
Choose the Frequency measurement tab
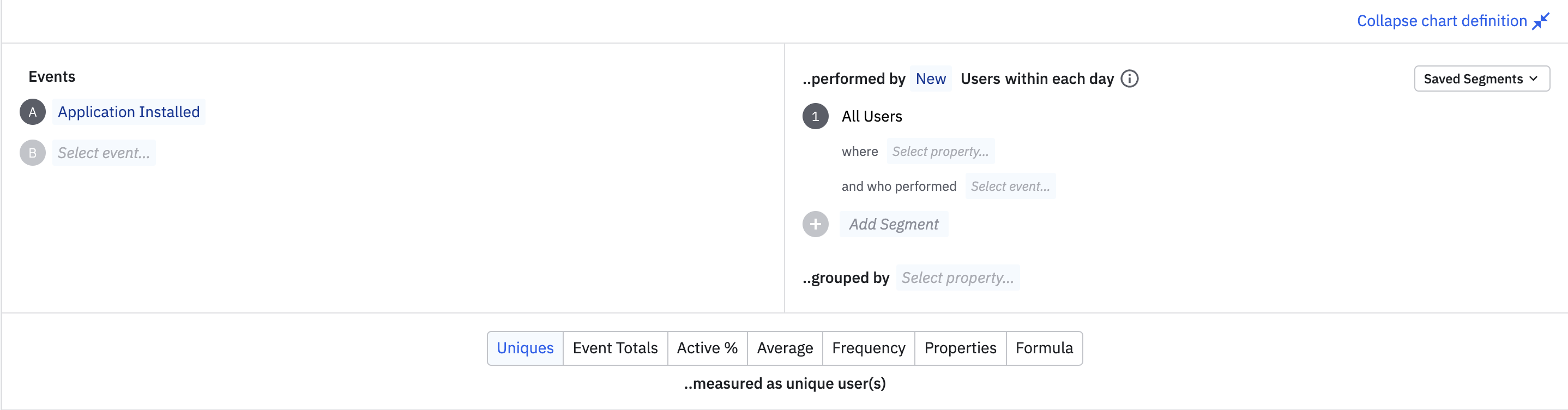pos(868,348)
